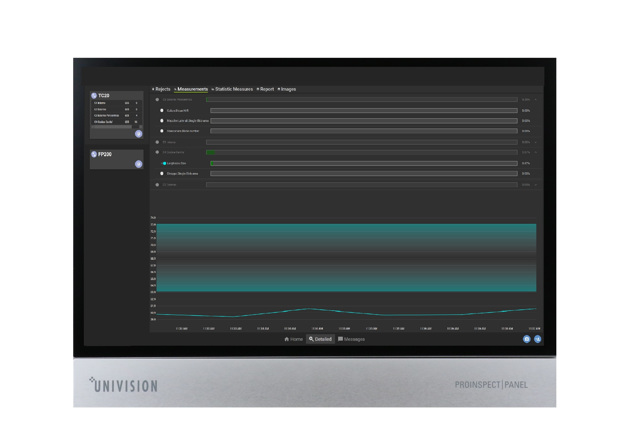The image size is (630, 437).
Task: Click the FP200 card title
Action: (x=105, y=154)
